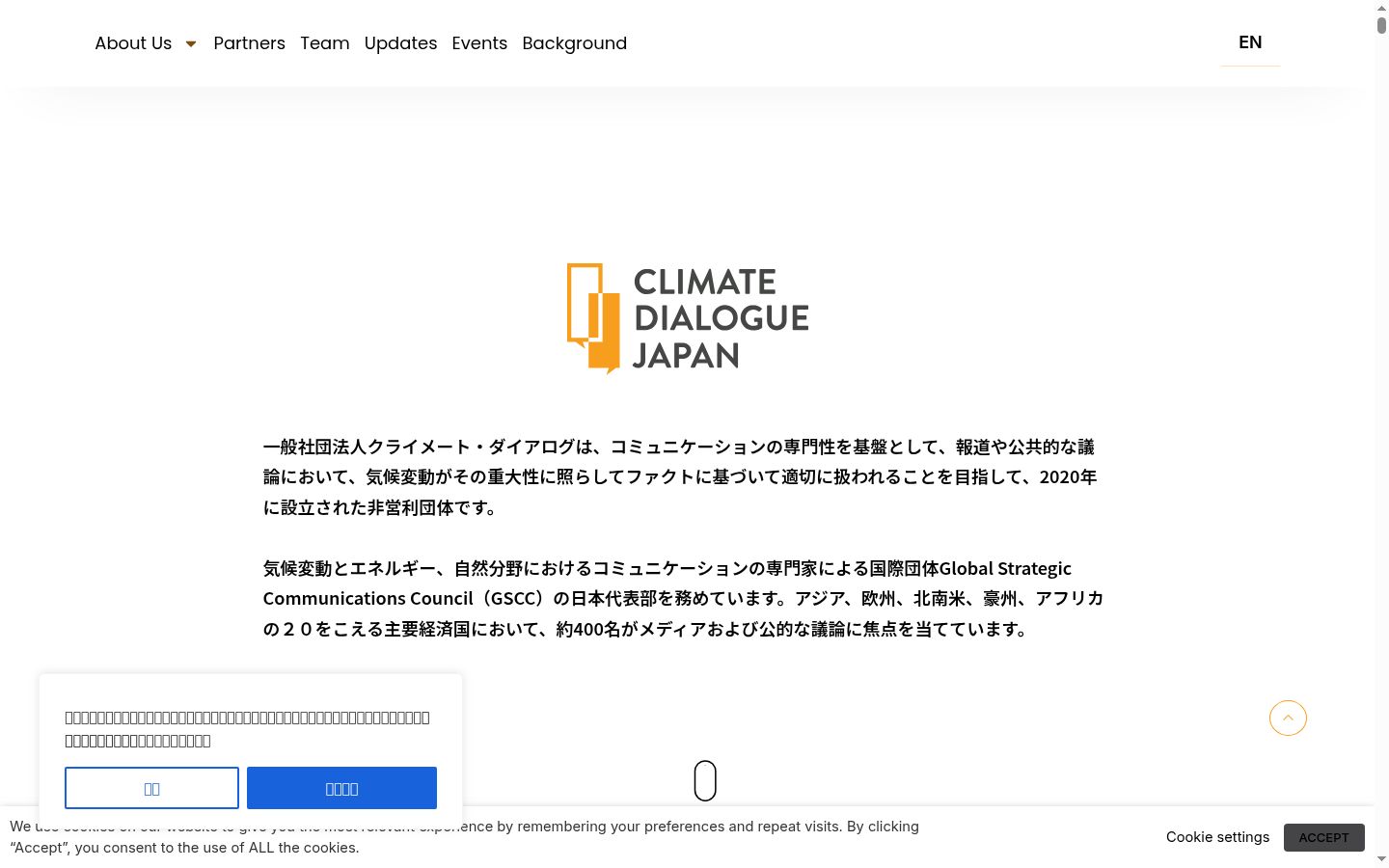Open the Events page
Image resolution: width=1389 pixels, height=868 pixels.
479,43
